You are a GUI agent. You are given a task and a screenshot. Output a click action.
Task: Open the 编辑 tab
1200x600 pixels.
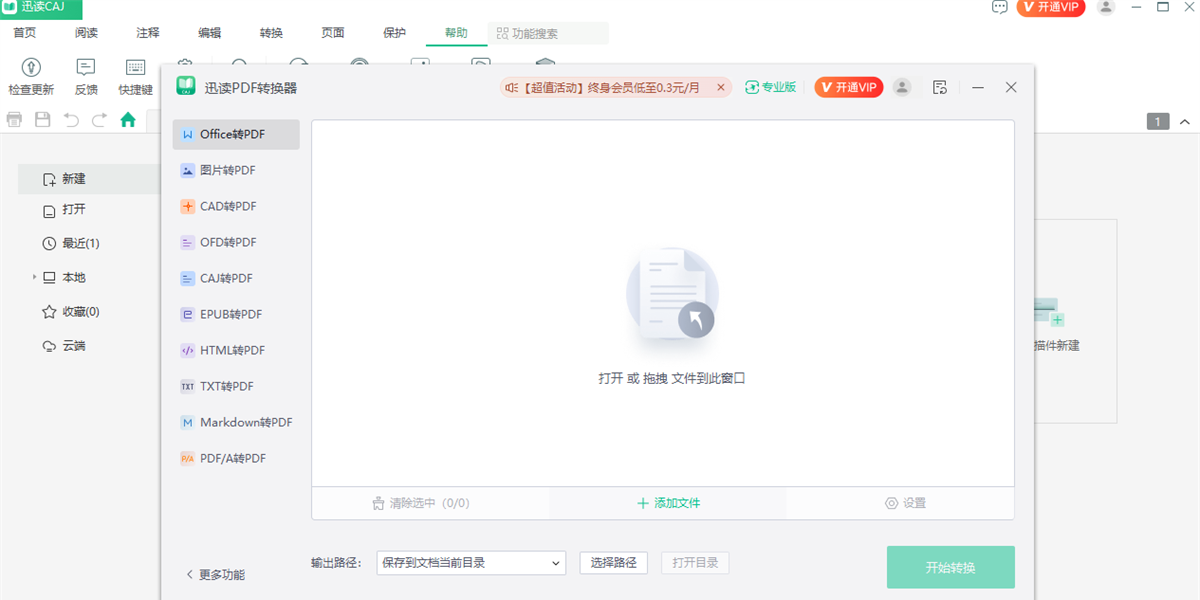coord(210,33)
